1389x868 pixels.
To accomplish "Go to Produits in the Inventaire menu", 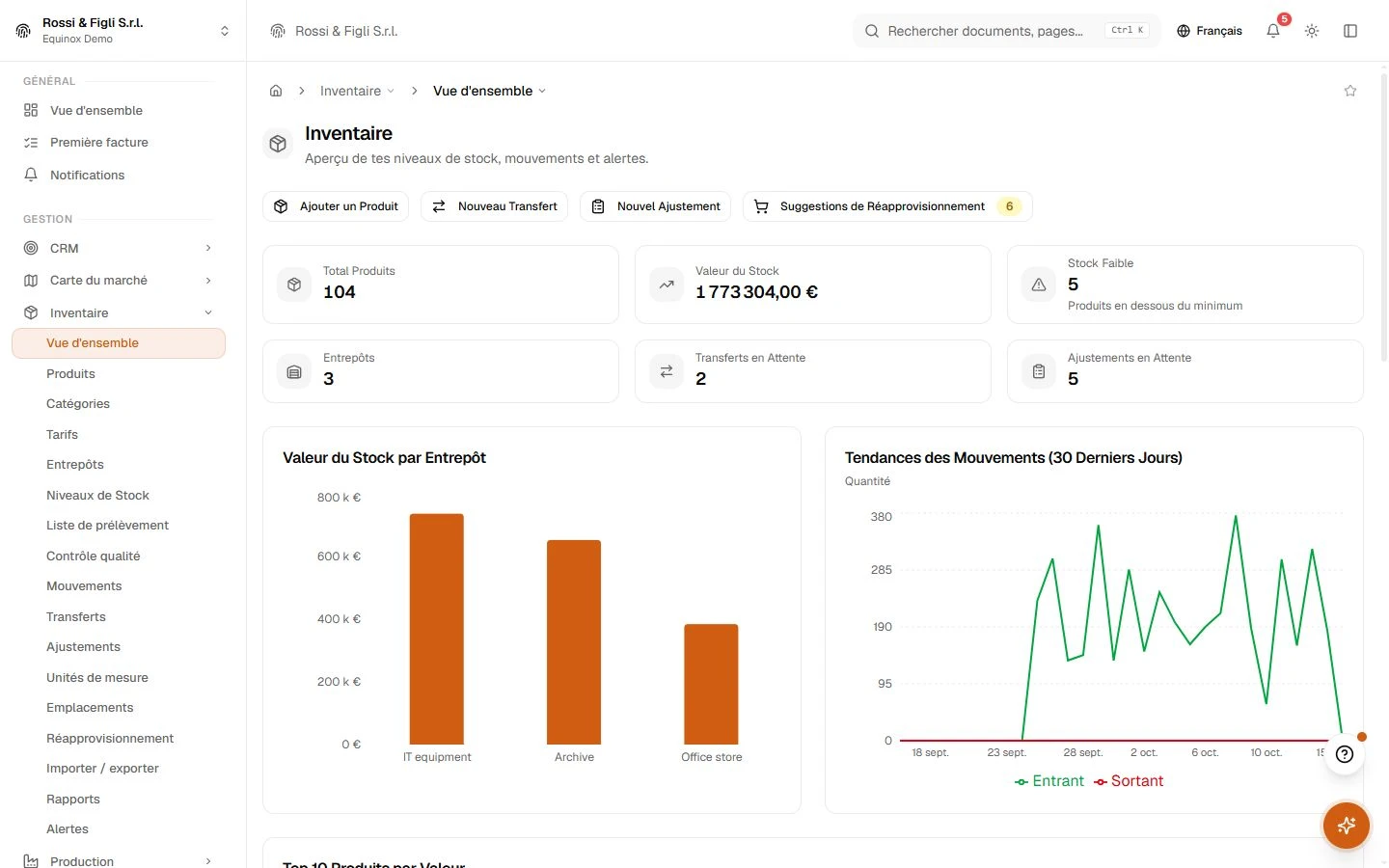I will (x=119, y=373).
